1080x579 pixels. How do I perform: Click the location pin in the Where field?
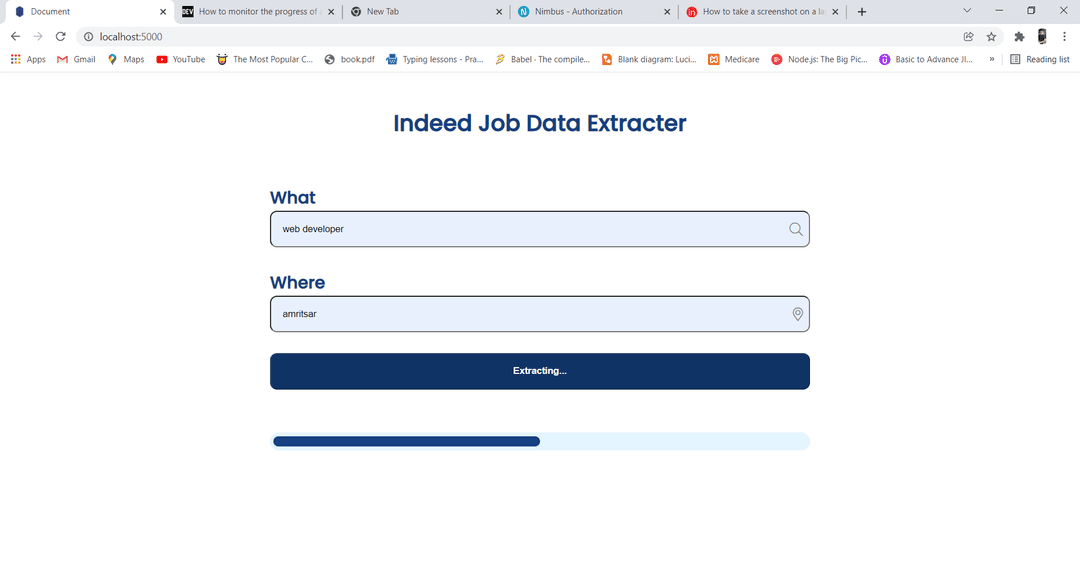pyautogui.click(x=797, y=314)
